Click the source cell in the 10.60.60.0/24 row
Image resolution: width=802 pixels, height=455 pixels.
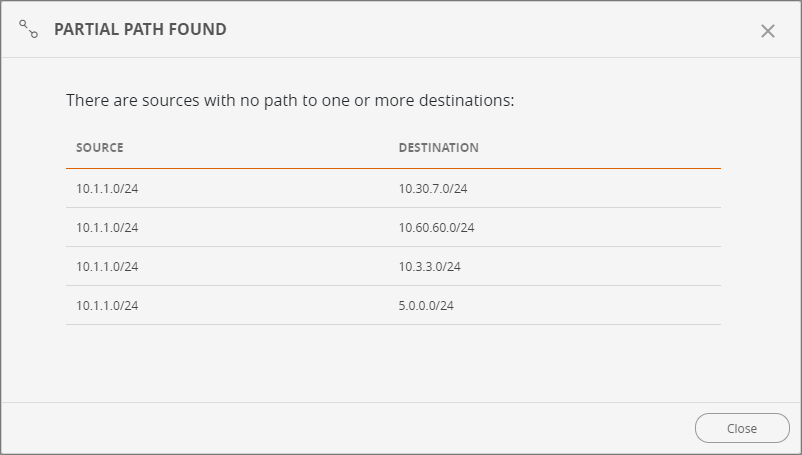point(107,227)
